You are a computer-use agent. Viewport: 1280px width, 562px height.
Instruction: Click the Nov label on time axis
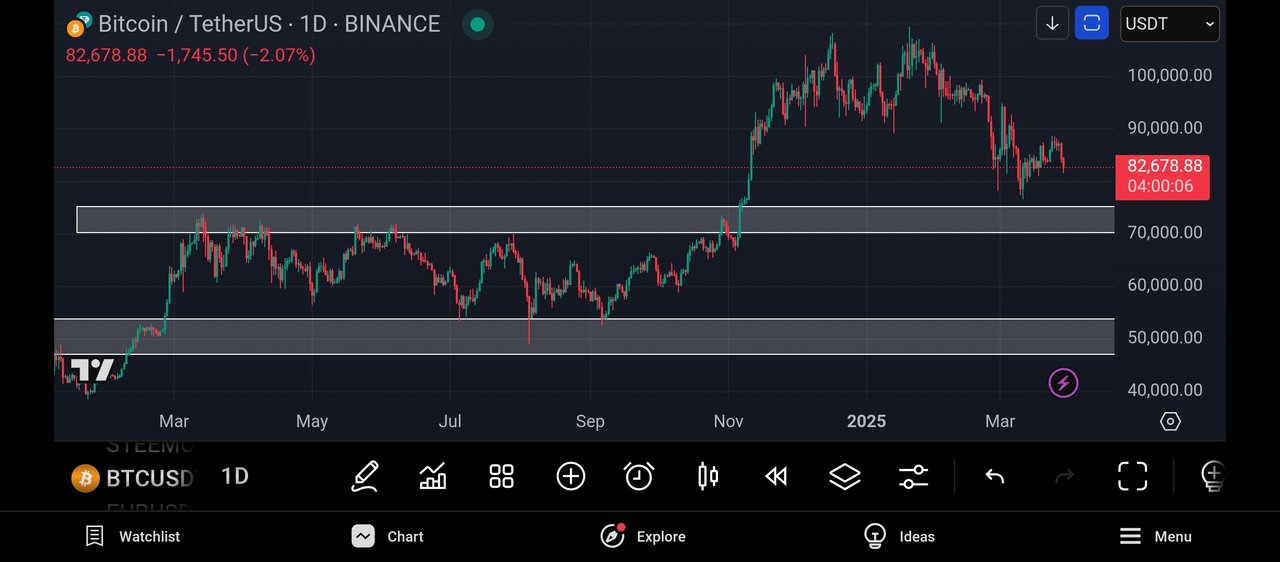click(x=728, y=421)
